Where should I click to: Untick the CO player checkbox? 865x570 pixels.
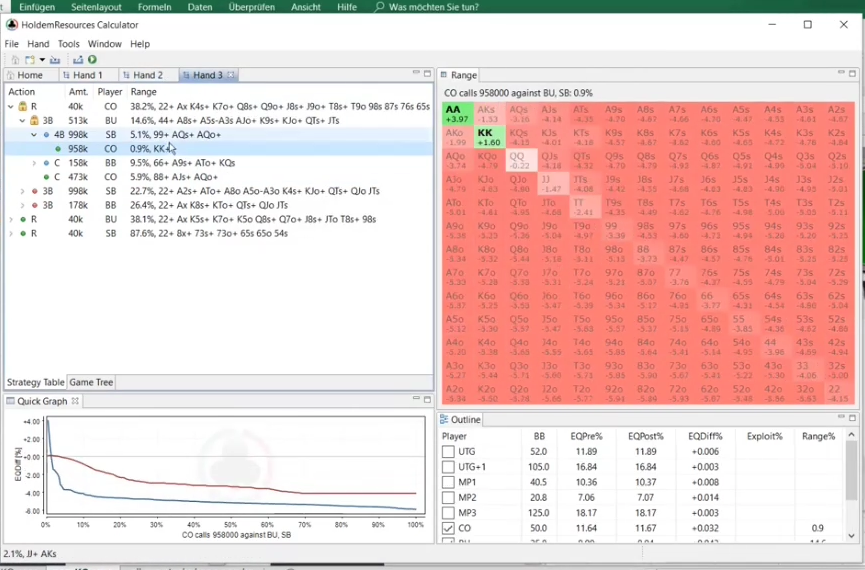pos(448,528)
